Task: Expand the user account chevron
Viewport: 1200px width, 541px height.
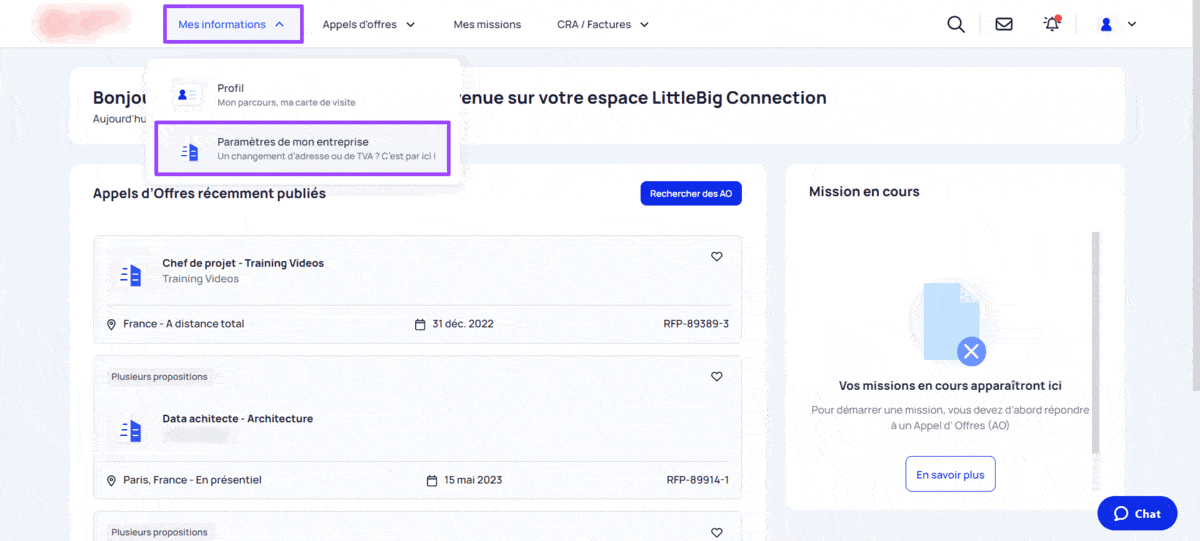Action: 1132,24
